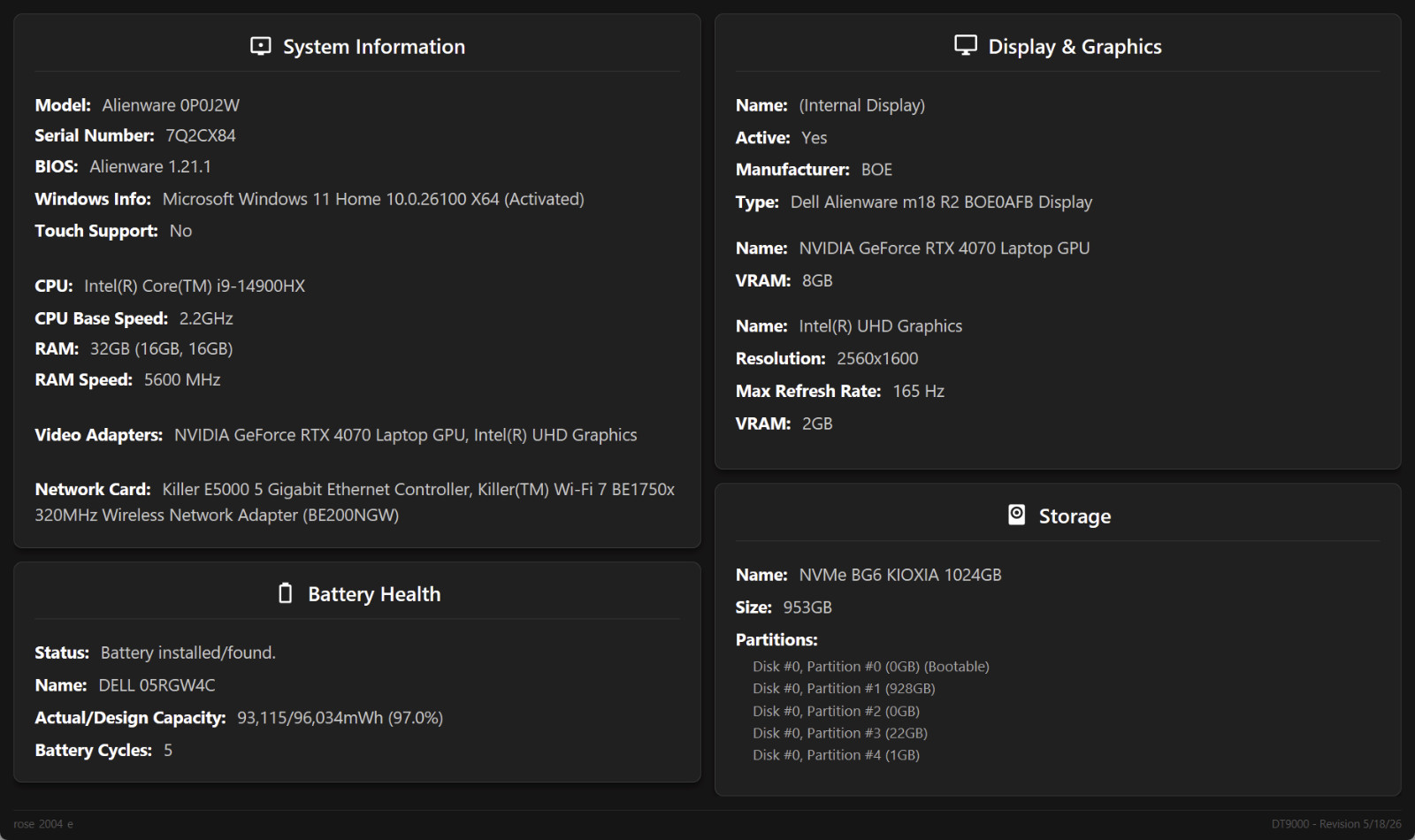
Task: Click the display name (Internal Display)
Action: [x=862, y=105]
